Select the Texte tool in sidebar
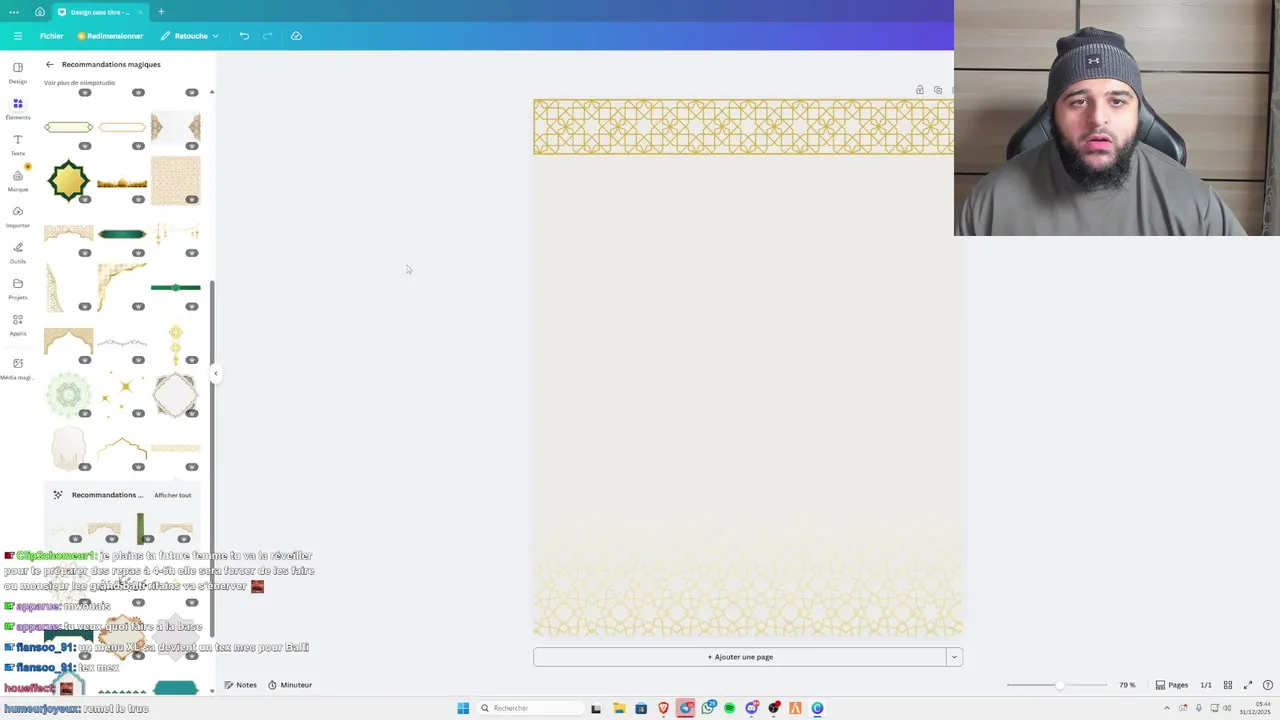The width and height of the screenshot is (1280, 720). click(18, 145)
